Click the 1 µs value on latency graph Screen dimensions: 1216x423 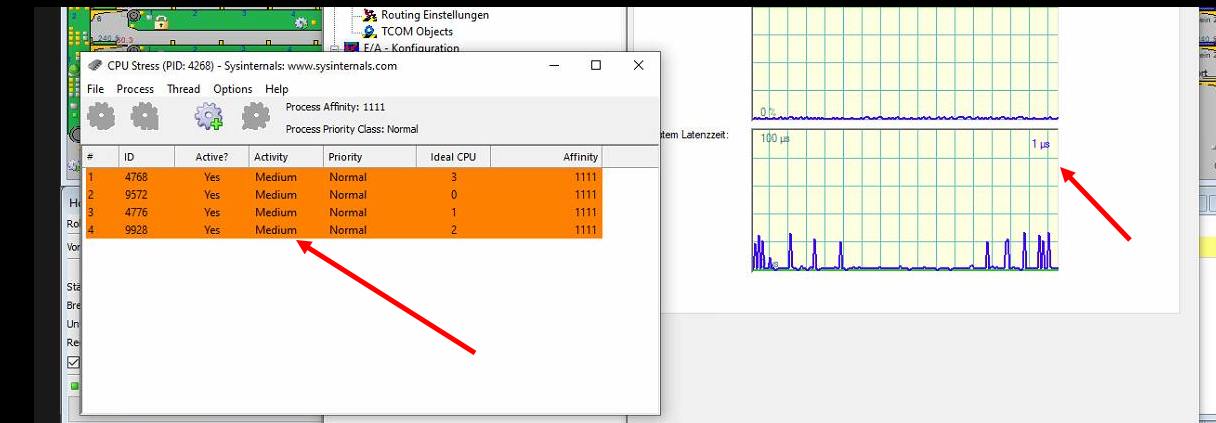1040,144
